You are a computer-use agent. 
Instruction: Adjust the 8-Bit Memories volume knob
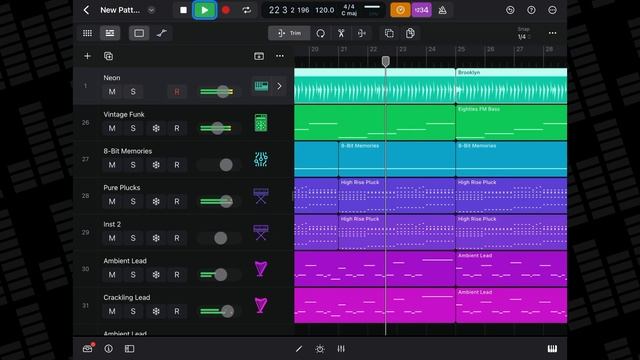click(x=226, y=165)
